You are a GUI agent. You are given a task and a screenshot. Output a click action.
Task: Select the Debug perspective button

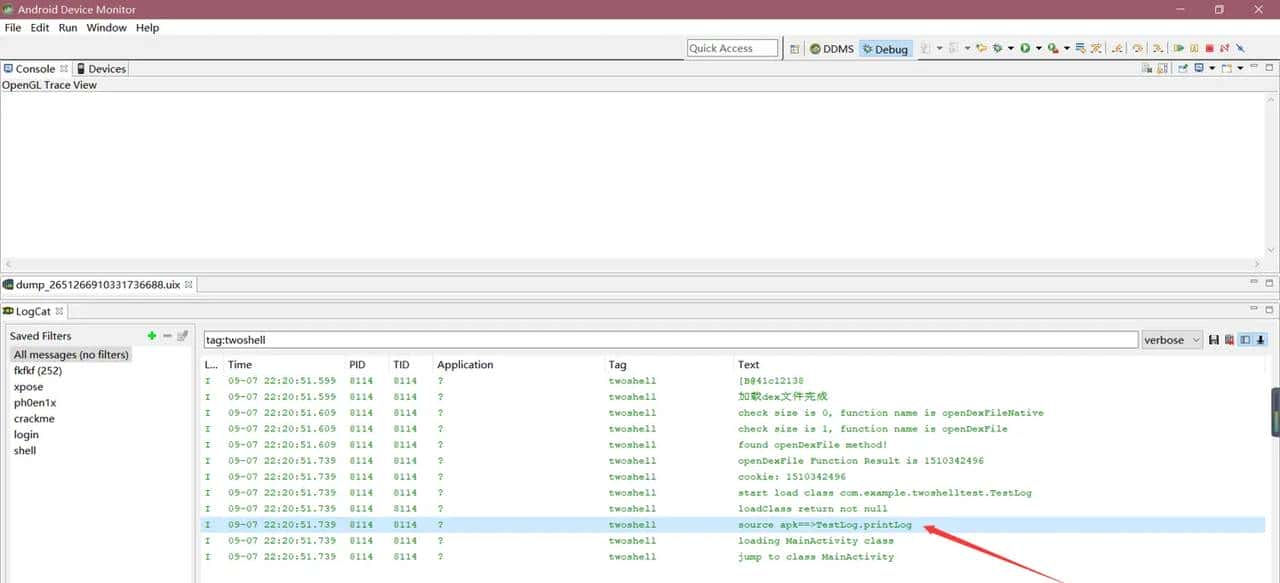coord(885,49)
